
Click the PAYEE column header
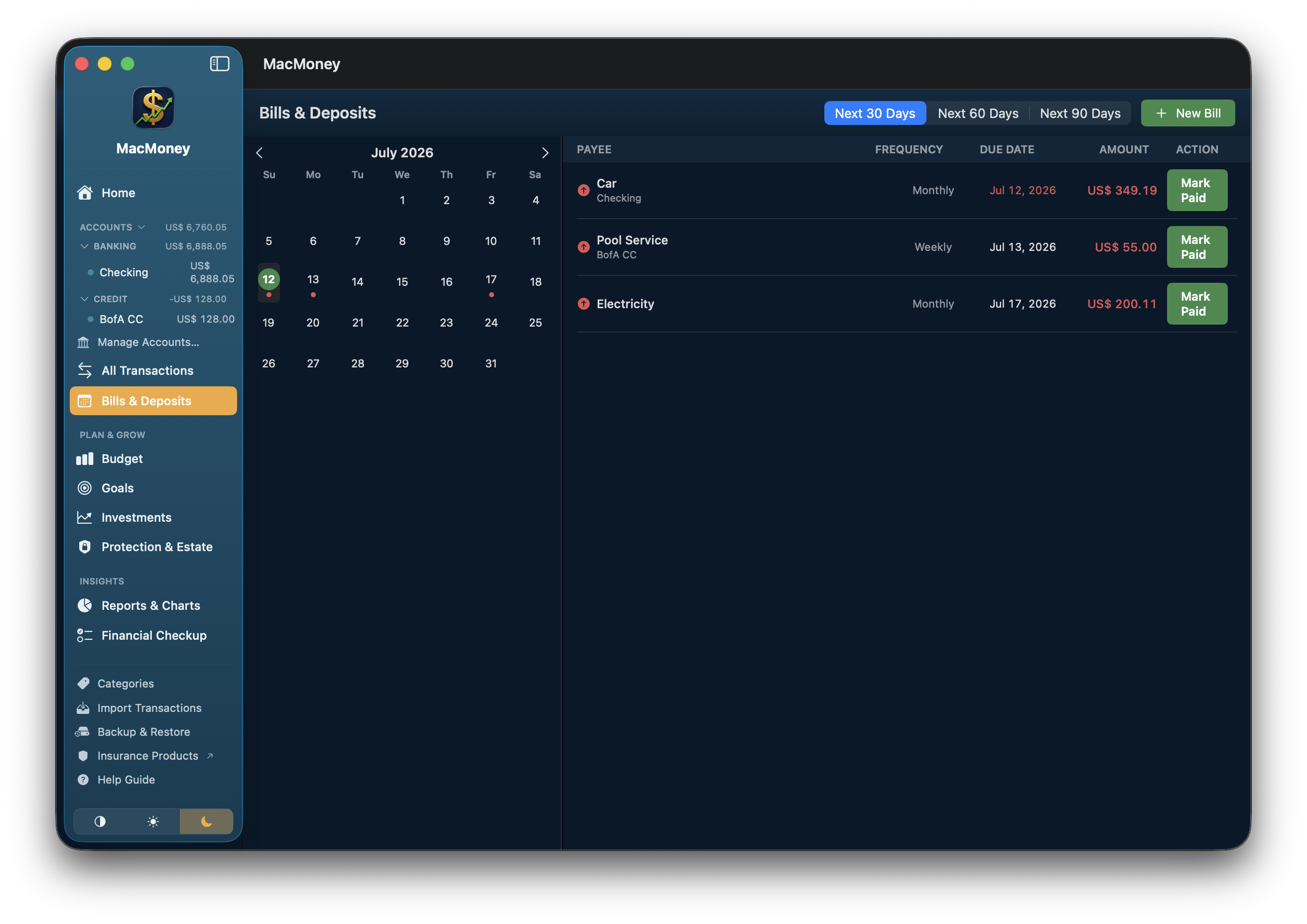coord(594,149)
